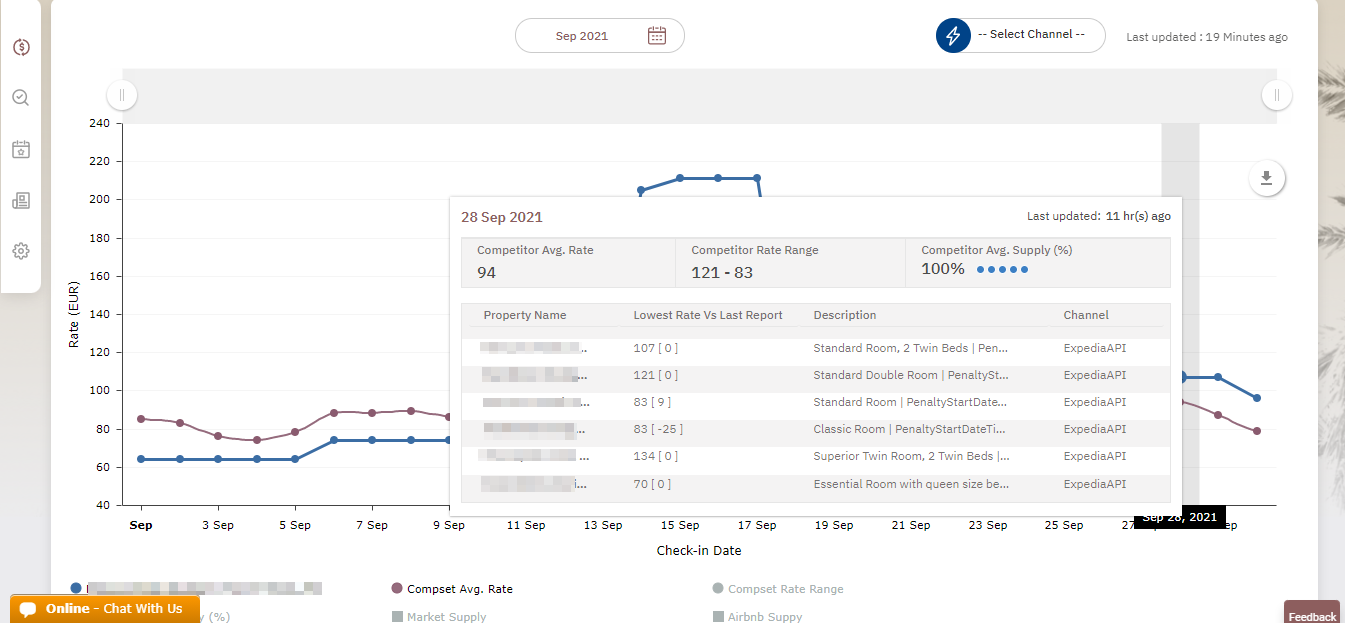1345x623 pixels.
Task: Click the left range slider handle
Action: click(122, 96)
